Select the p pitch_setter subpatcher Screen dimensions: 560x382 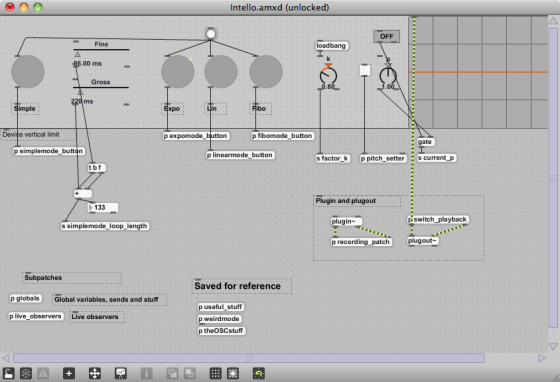coord(382,158)
